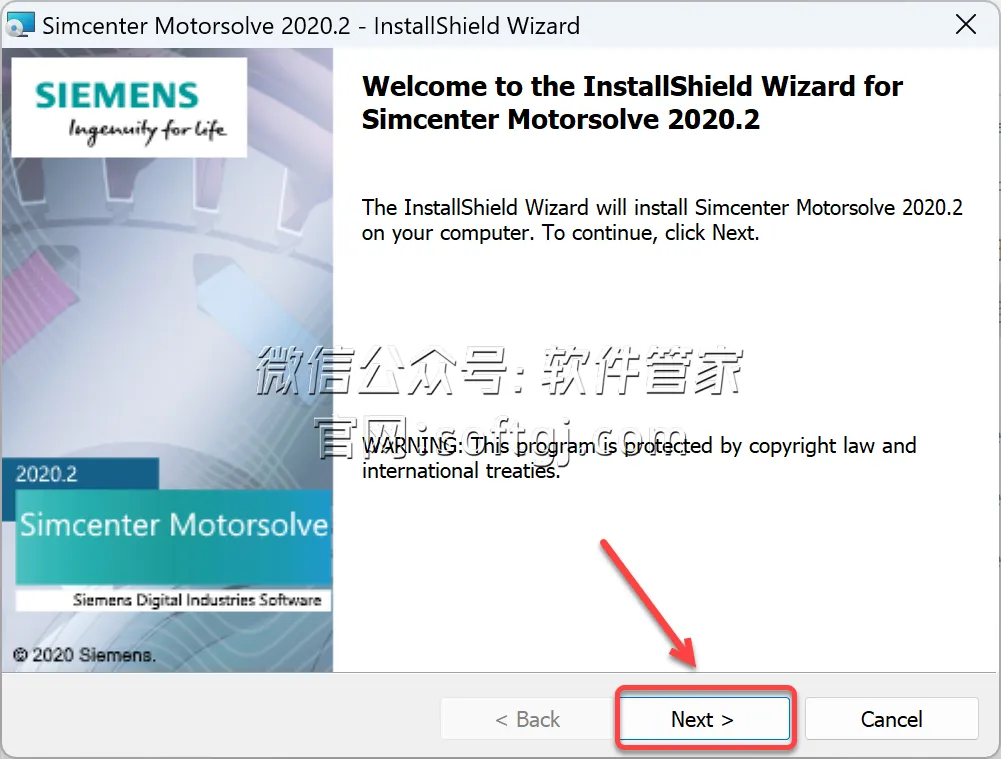Click the installer icon in title bar
This screenshot has height=759, width=1001.
19,26
